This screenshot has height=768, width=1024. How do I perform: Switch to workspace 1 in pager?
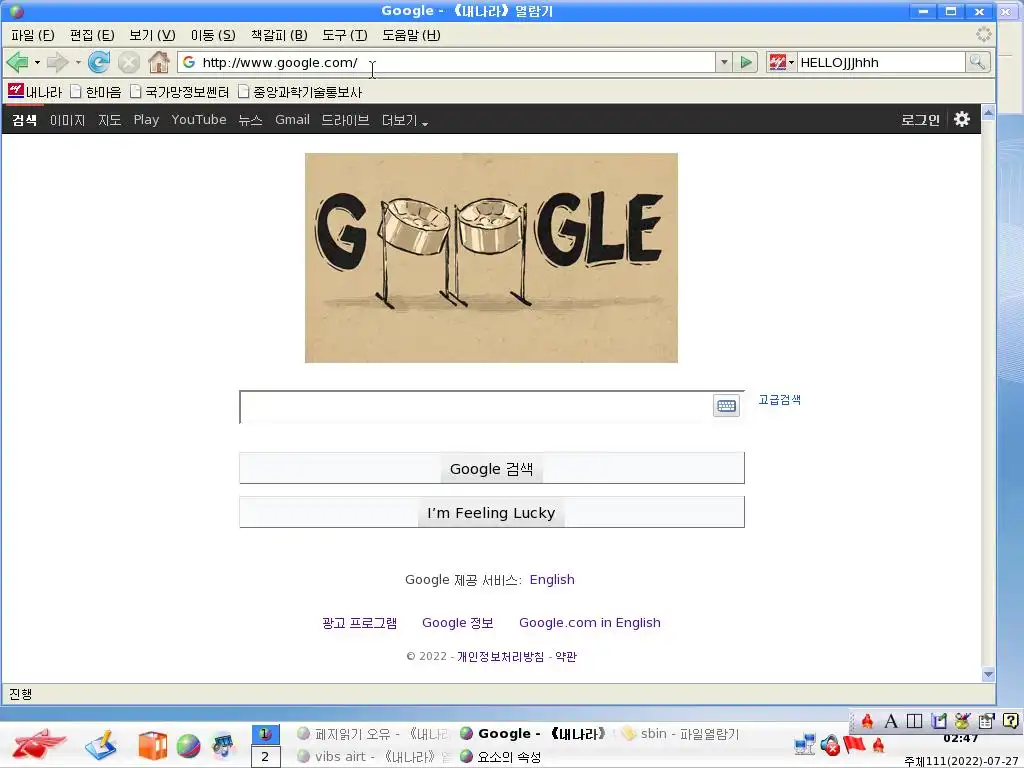(x=265, y=734)
